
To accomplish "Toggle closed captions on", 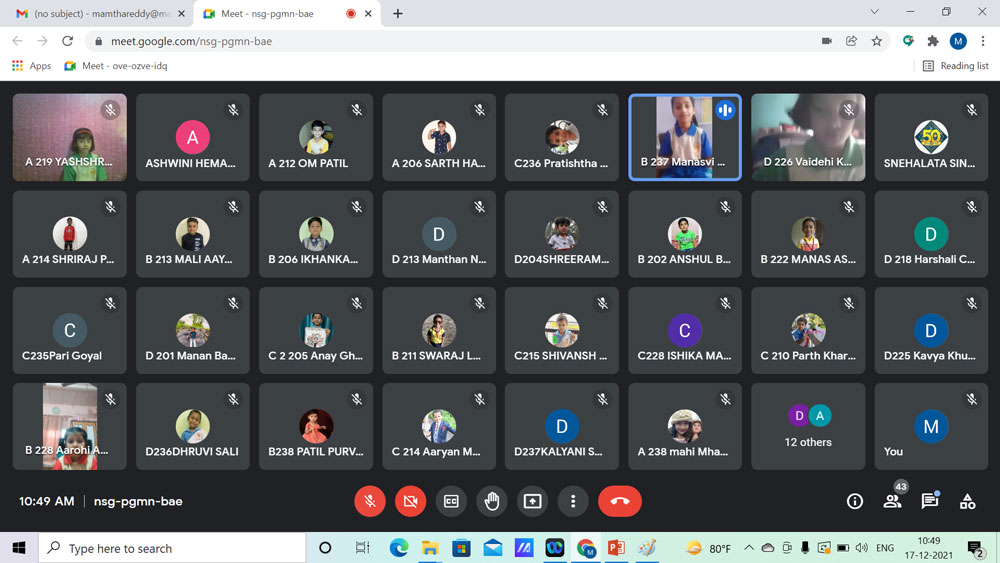I will click(451, 501).
